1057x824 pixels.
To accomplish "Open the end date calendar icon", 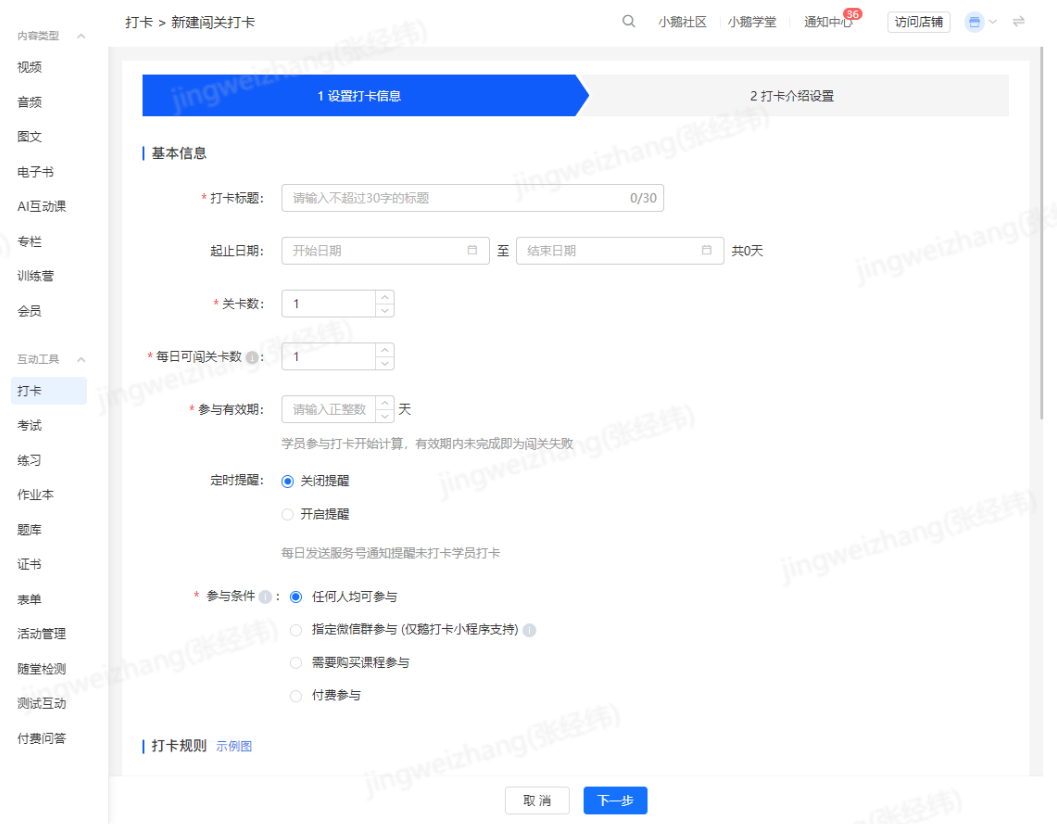I will (706, 250).
